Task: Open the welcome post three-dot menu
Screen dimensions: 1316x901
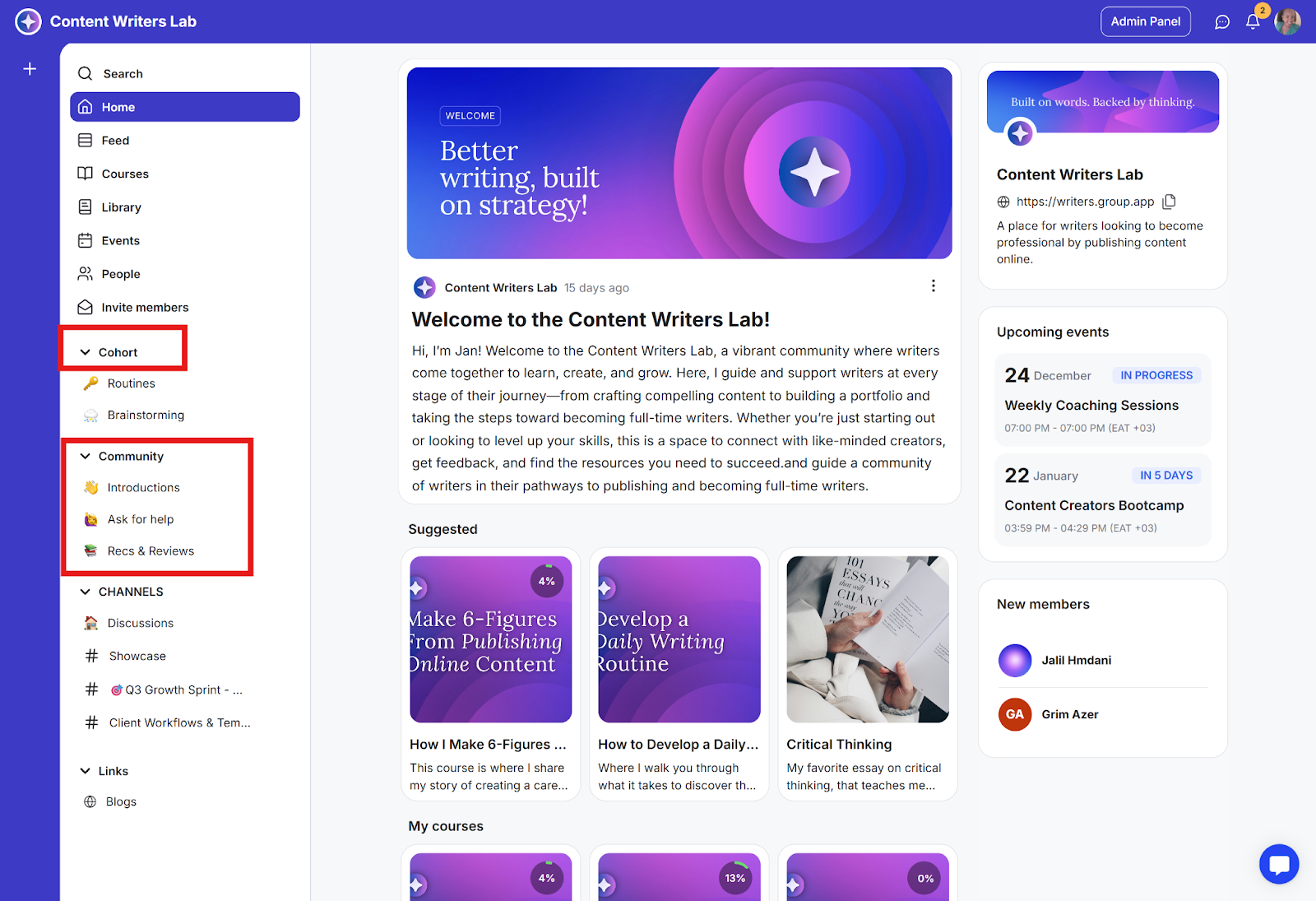Action: [933, 286]
